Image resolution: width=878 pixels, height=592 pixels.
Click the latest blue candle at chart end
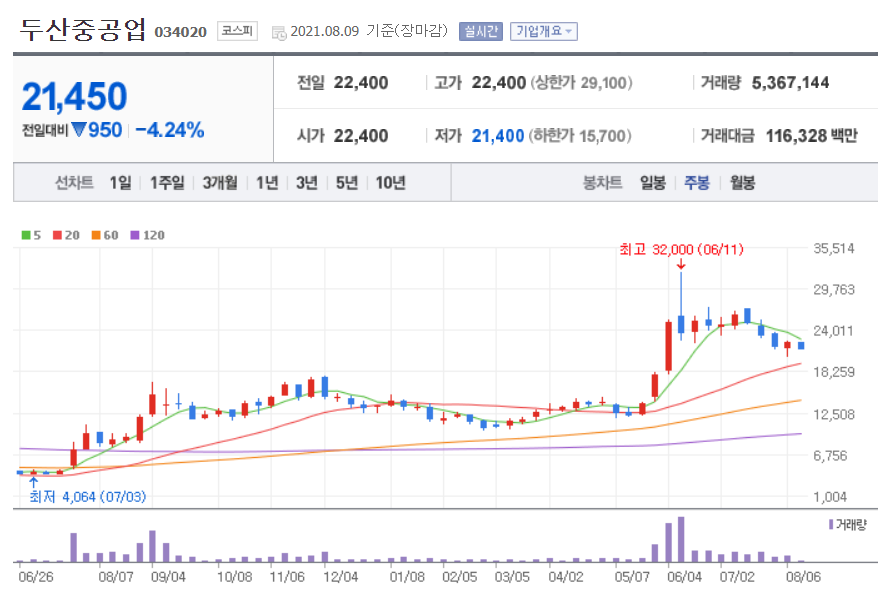[x=801, y=346]
